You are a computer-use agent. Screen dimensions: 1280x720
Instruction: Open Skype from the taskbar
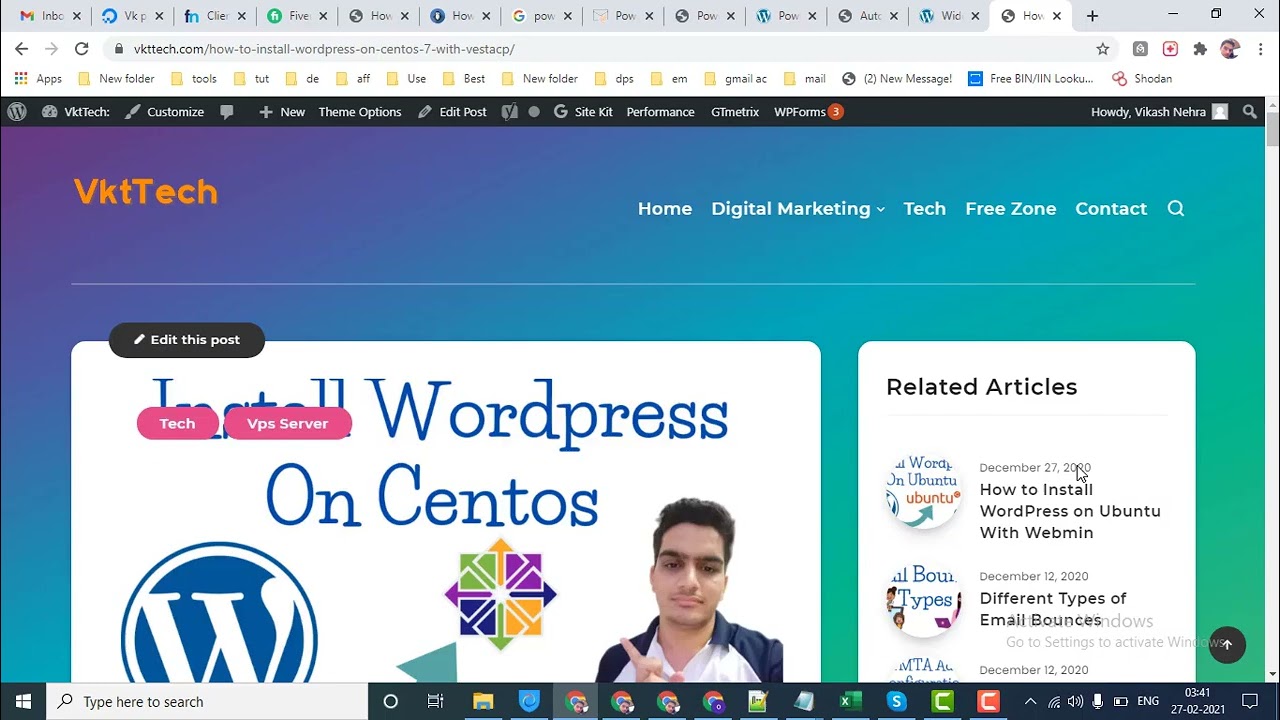pyautogui.click(x=897, y=701)
